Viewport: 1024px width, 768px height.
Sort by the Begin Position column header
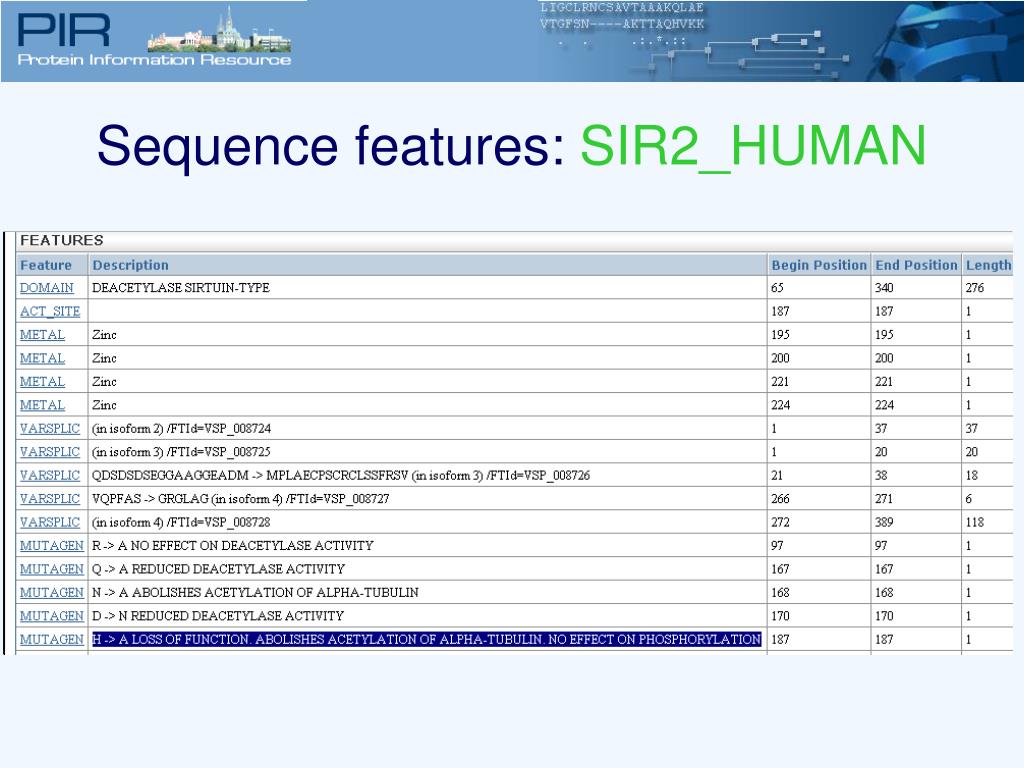[x=818, y=265]
